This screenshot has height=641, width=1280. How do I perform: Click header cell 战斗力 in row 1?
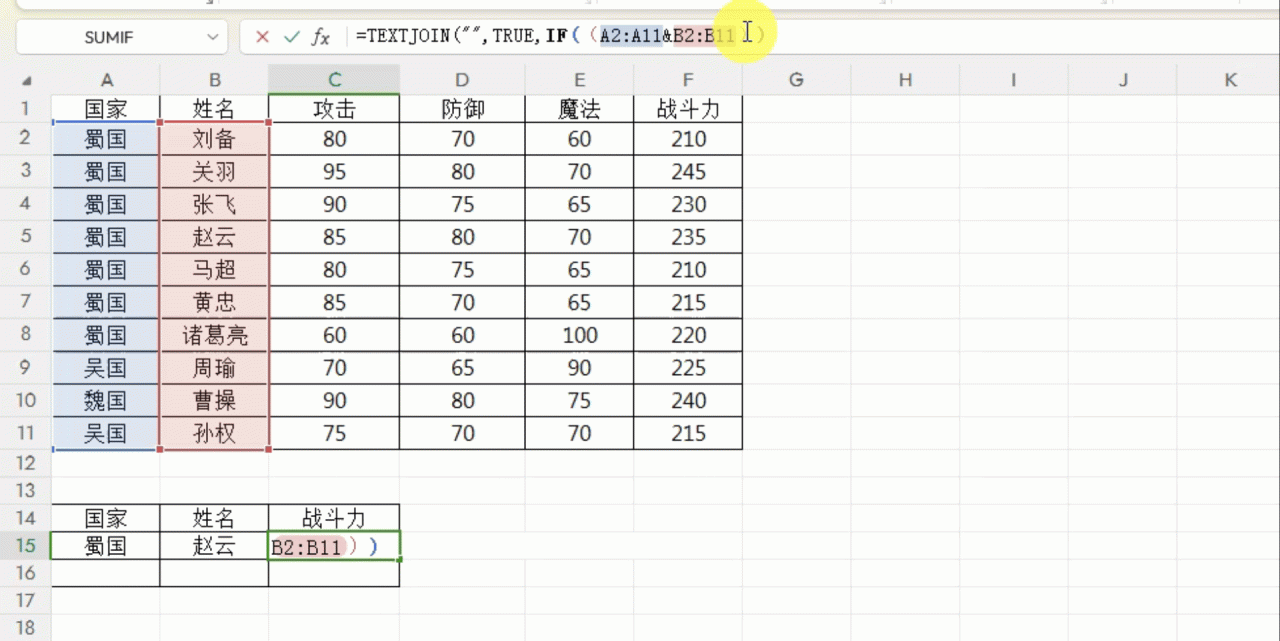(x=688, y=108)
